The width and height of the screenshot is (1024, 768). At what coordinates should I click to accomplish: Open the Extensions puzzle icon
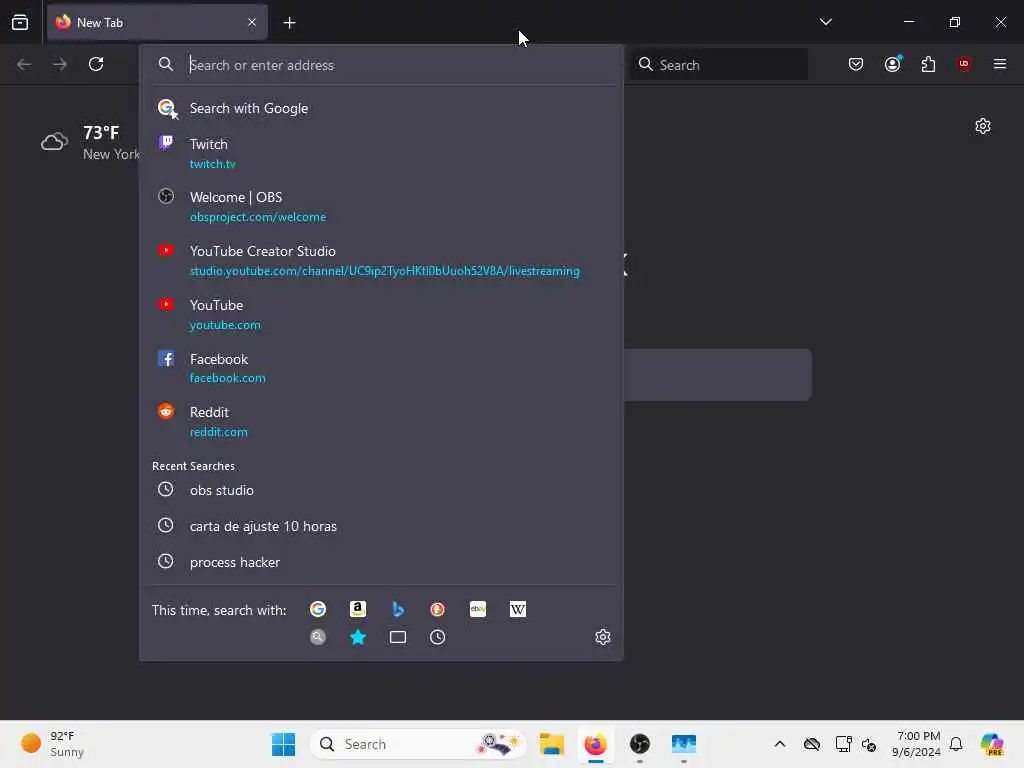[x=928, y=64]
